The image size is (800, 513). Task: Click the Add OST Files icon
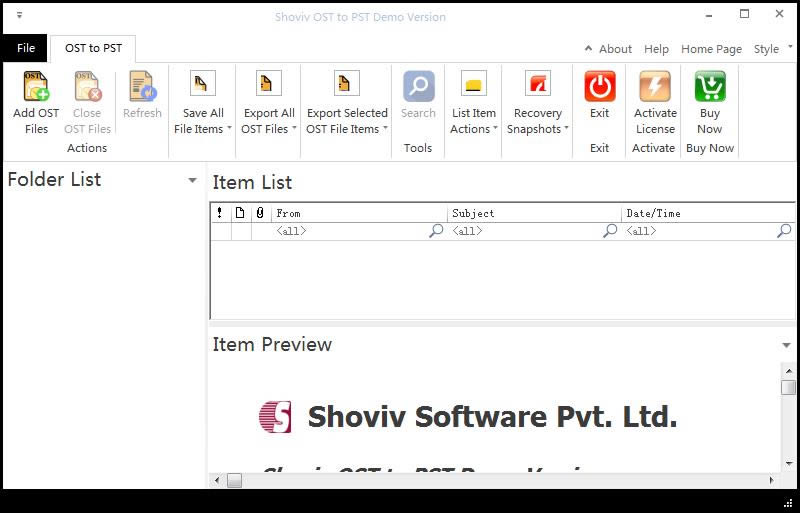click(x=36, y=86)
